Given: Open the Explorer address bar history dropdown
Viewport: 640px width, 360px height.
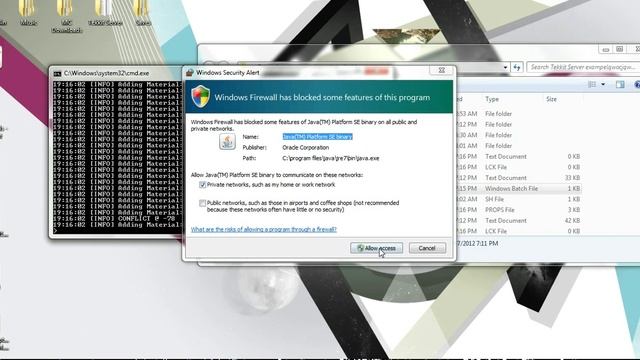Looking at the screenshot, I should (505, 67).
